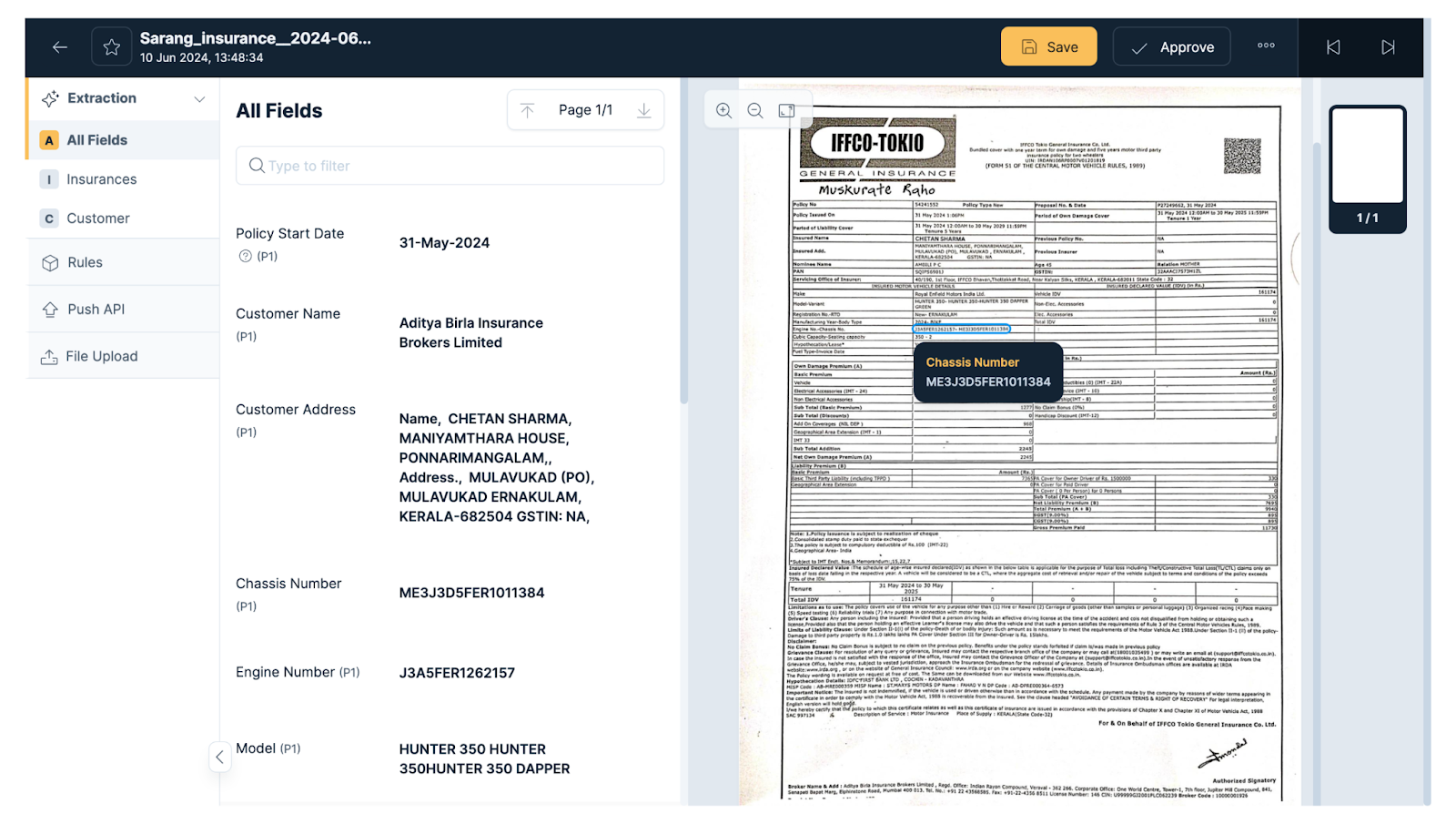Collapse the fields panel with left chevron
The width and height of the screenshot is (1456, 824).
pyautogui.click(x=219, y=757)
